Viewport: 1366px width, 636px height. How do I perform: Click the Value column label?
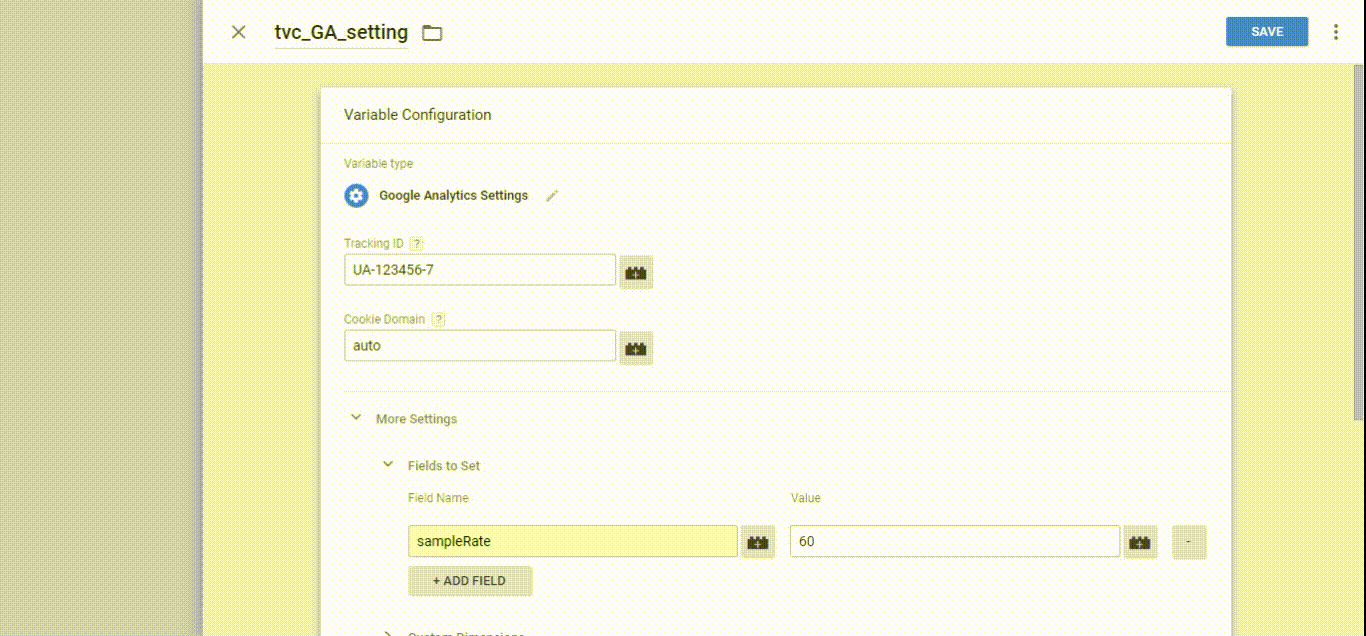[x=805, y=498]
